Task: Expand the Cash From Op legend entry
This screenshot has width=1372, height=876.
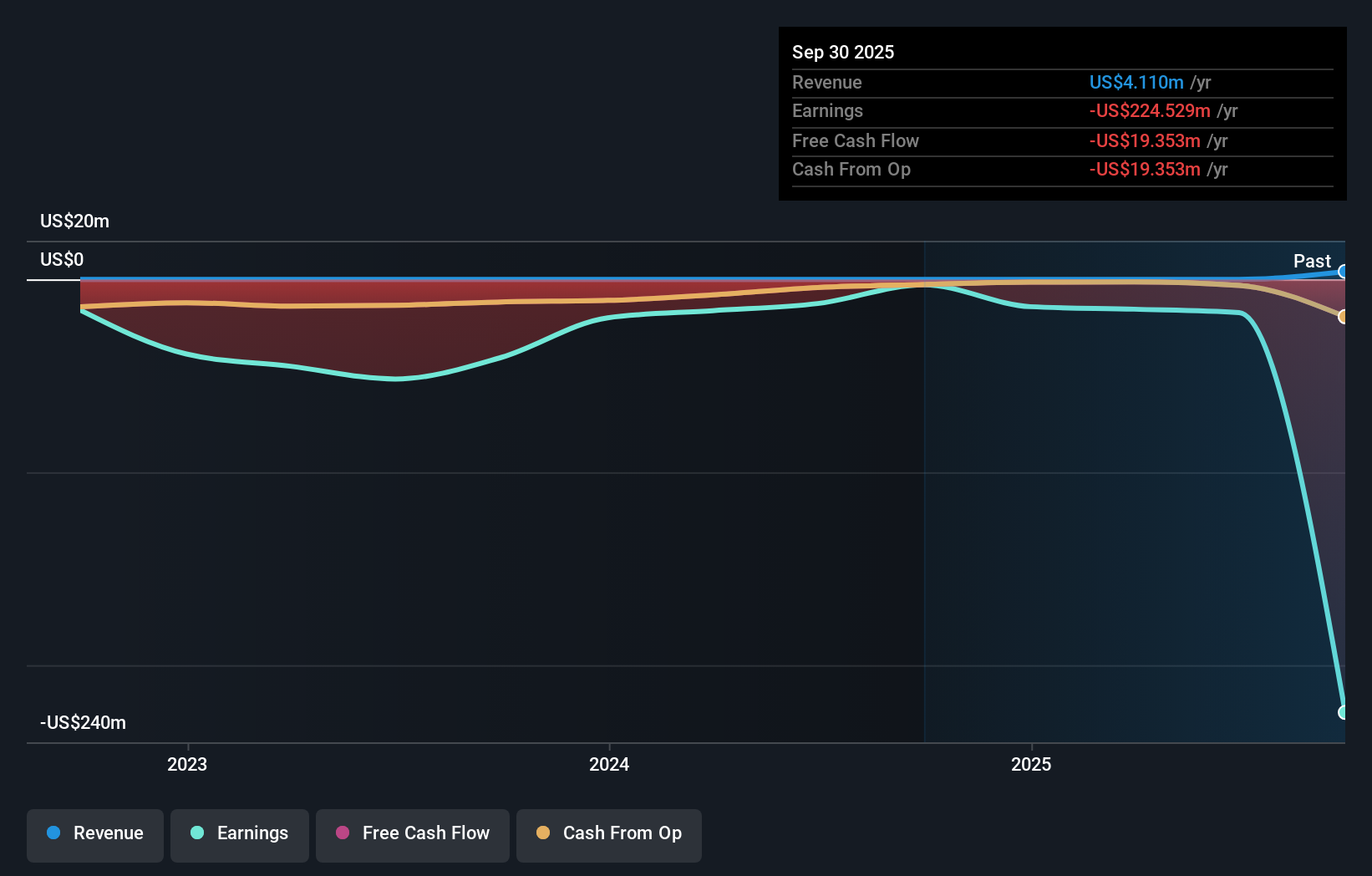Action: (x=608, y=833)
